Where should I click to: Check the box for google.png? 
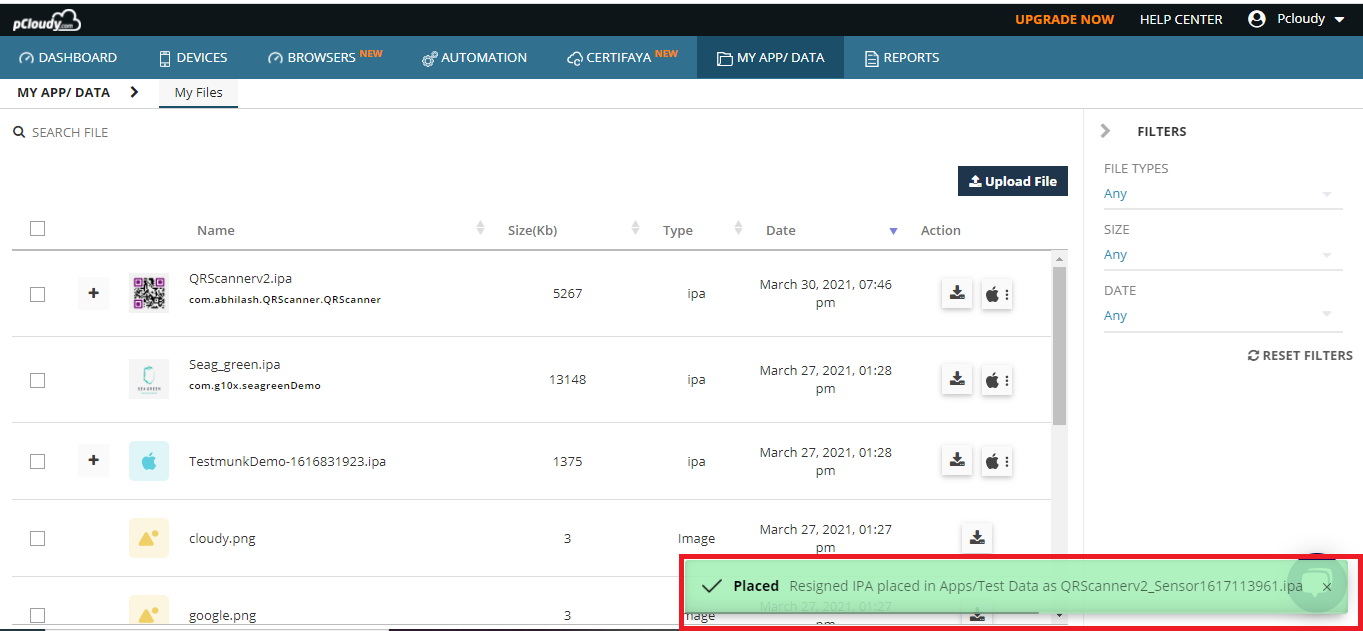pyautogui.click(x=38, y=615)
